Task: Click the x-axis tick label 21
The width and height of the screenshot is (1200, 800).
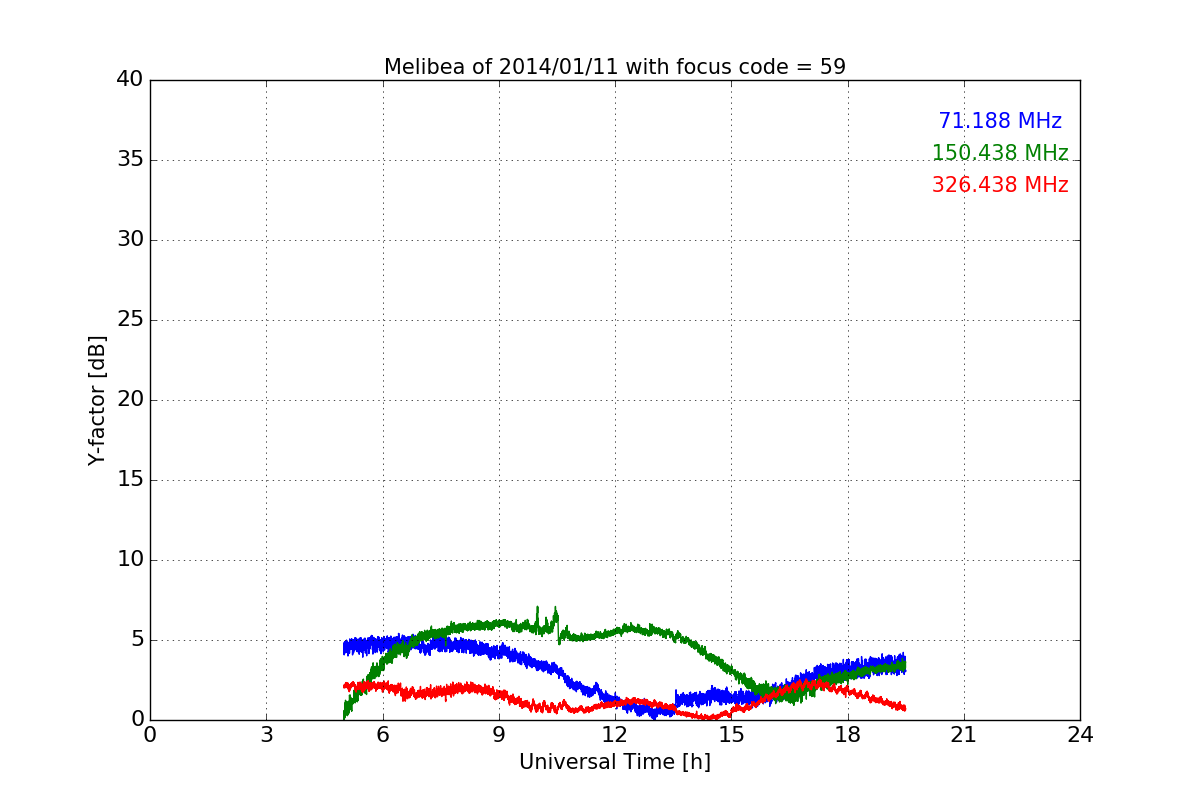Action: 964,735
